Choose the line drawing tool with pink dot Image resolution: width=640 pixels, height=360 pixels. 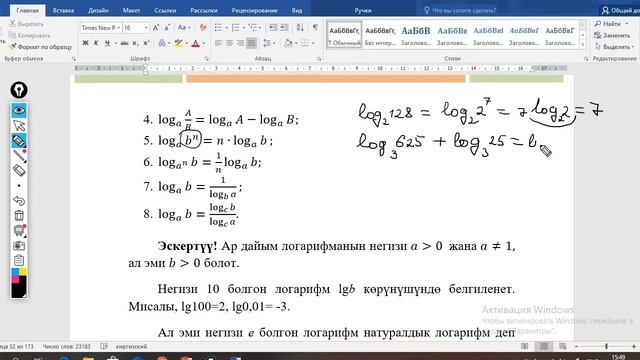tap(19, 156)
